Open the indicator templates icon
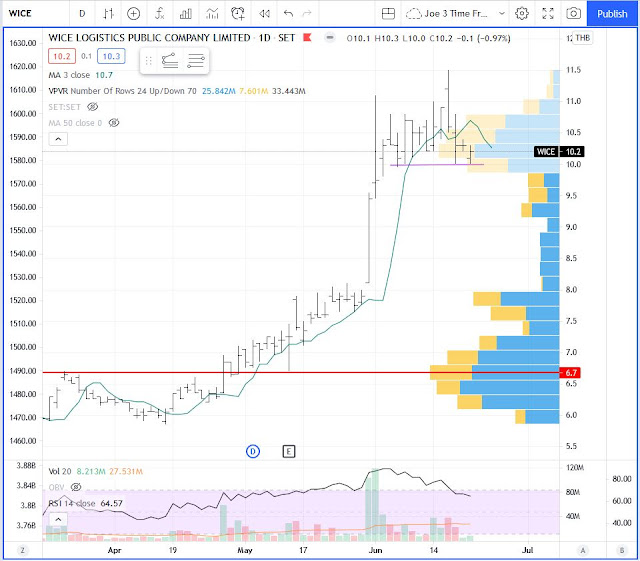The width and height of the screenshot is (640, 561). point(212,14)
